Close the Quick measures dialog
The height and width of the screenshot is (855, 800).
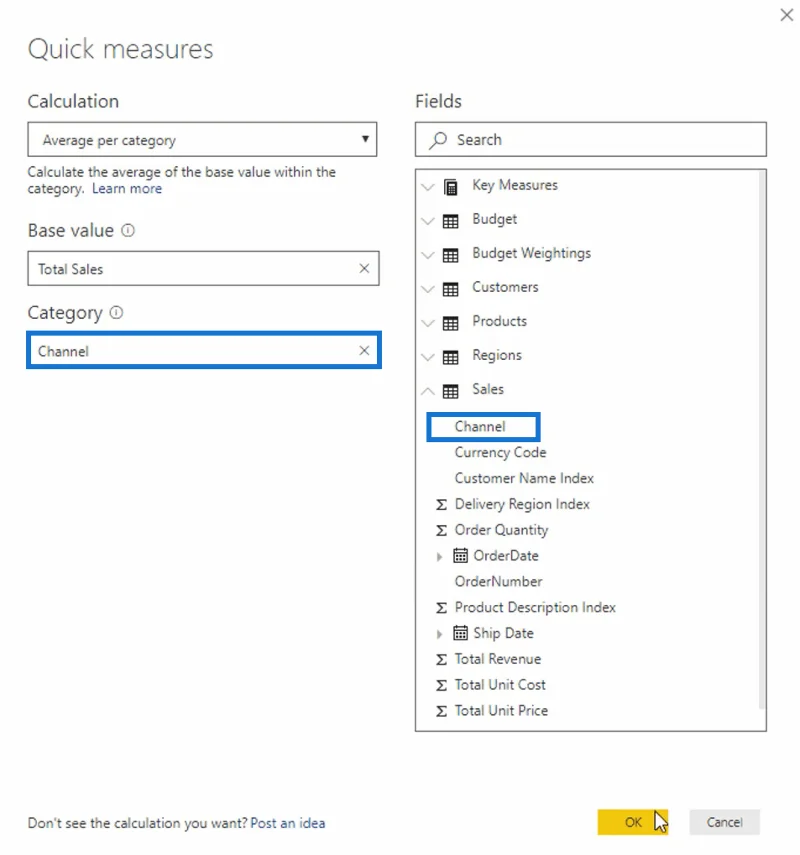pos(786,15)
